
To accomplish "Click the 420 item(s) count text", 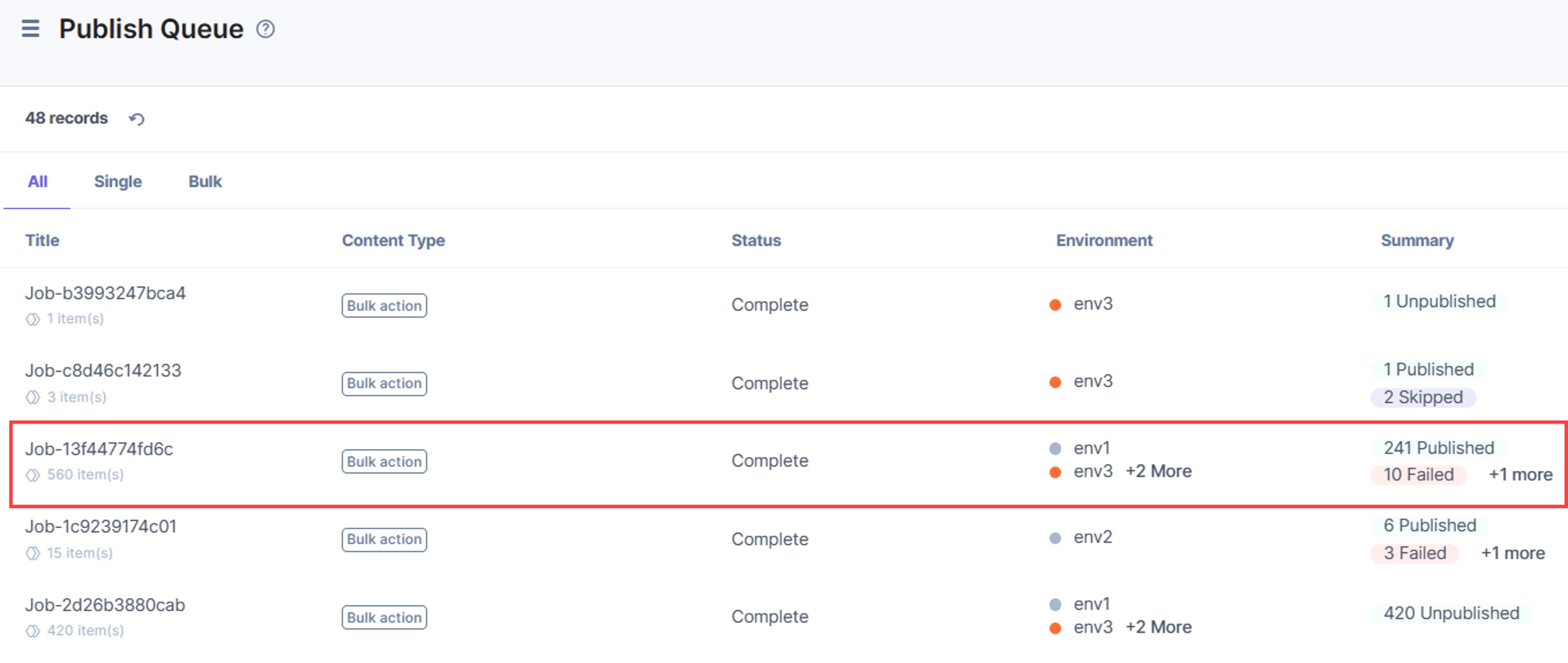I will pos(85,631).
